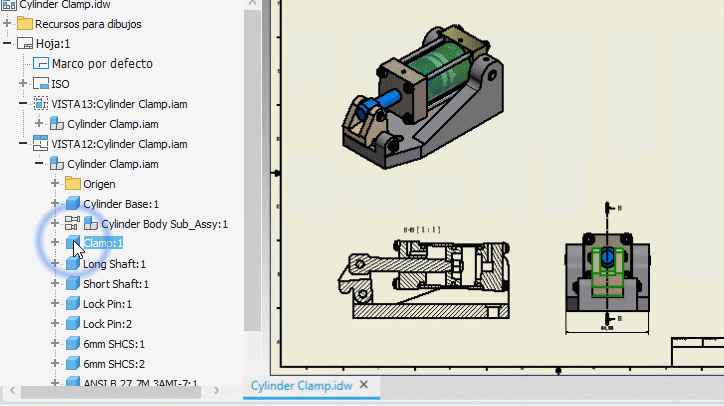This screenshot has height=406, width=724.
Task: Select the Hoja:1 label
Action: (53, 44)
